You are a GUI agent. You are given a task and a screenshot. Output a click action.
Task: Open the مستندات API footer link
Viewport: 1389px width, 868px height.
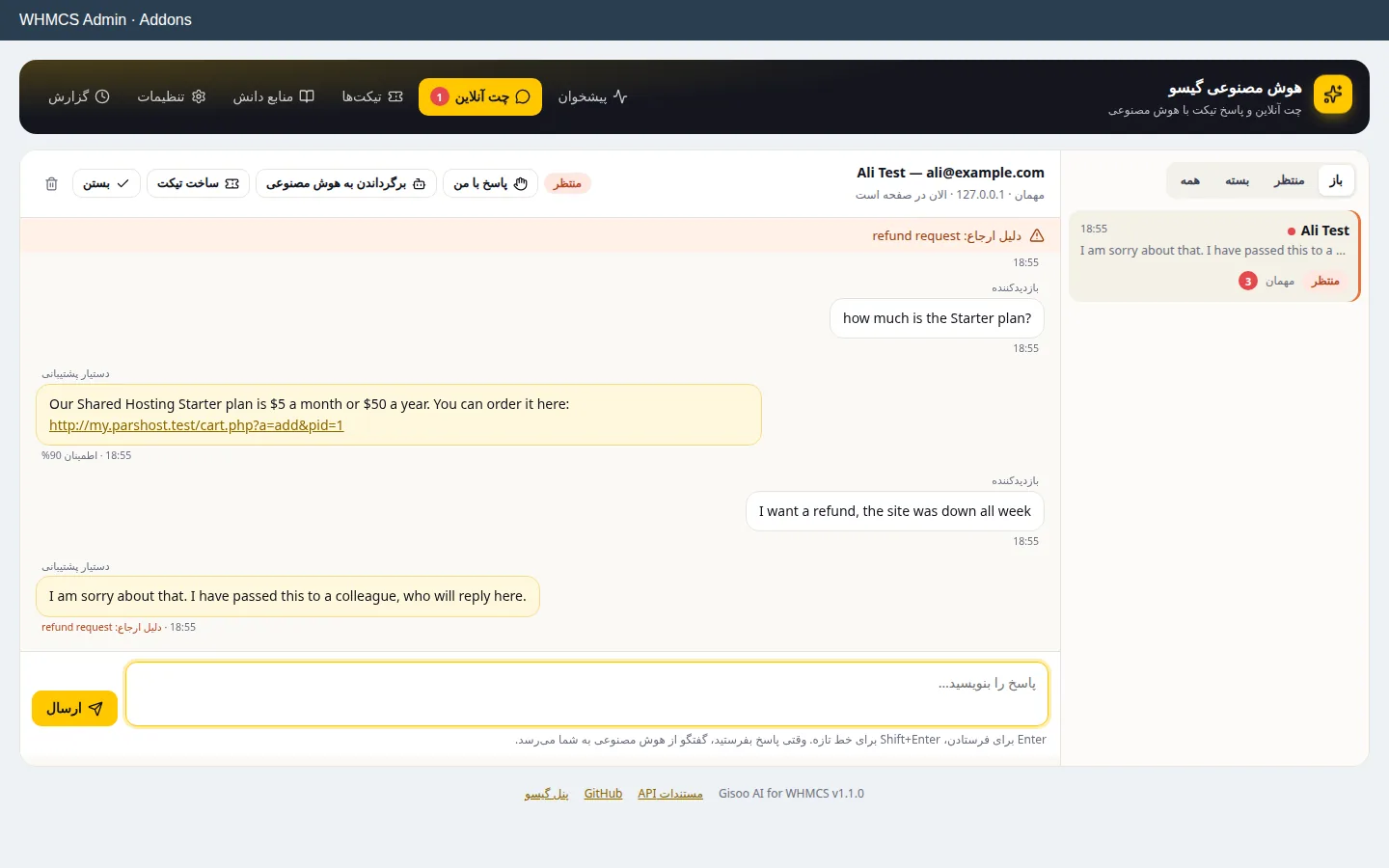(x=670, y=794)
